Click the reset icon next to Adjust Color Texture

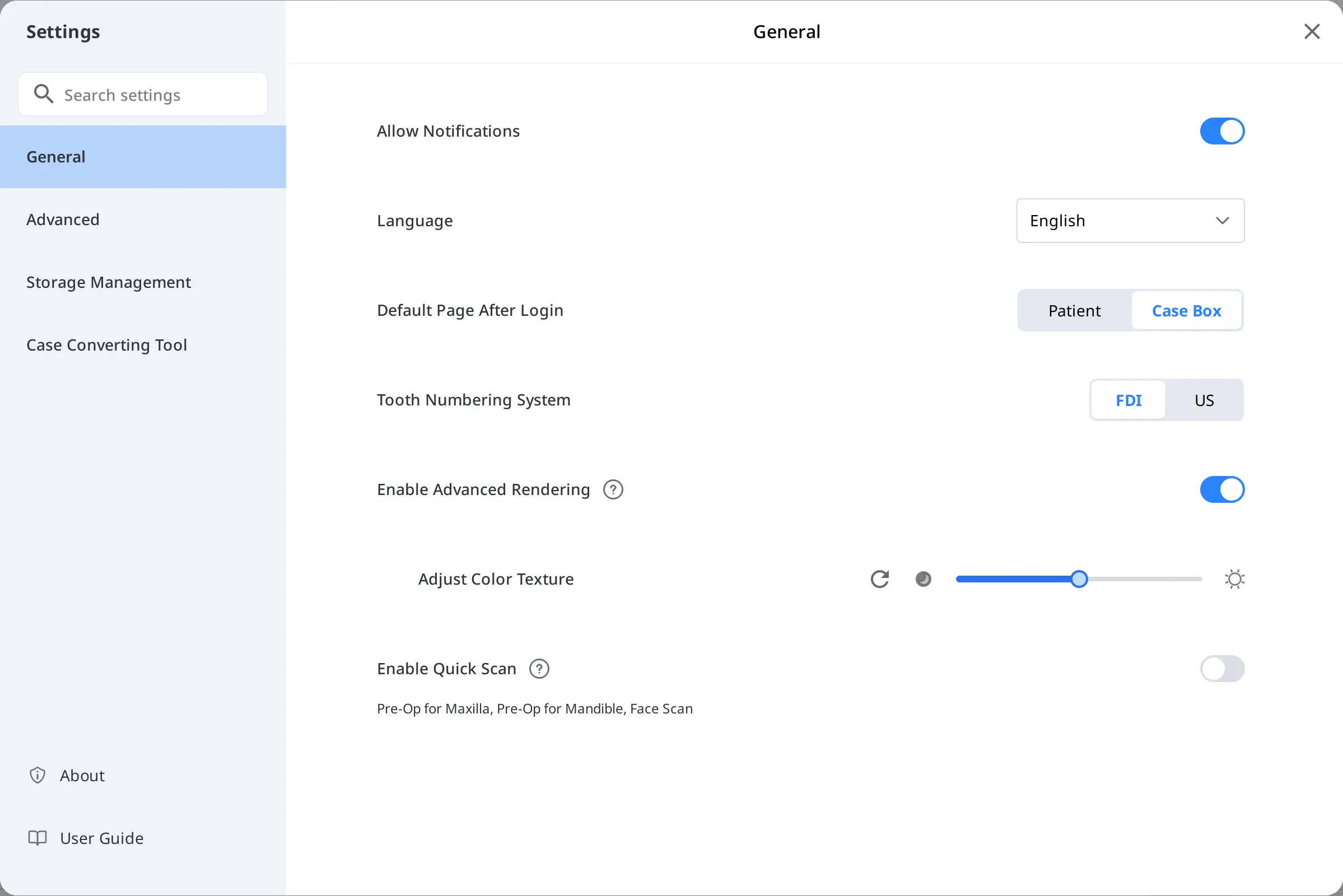click(879, 579)
